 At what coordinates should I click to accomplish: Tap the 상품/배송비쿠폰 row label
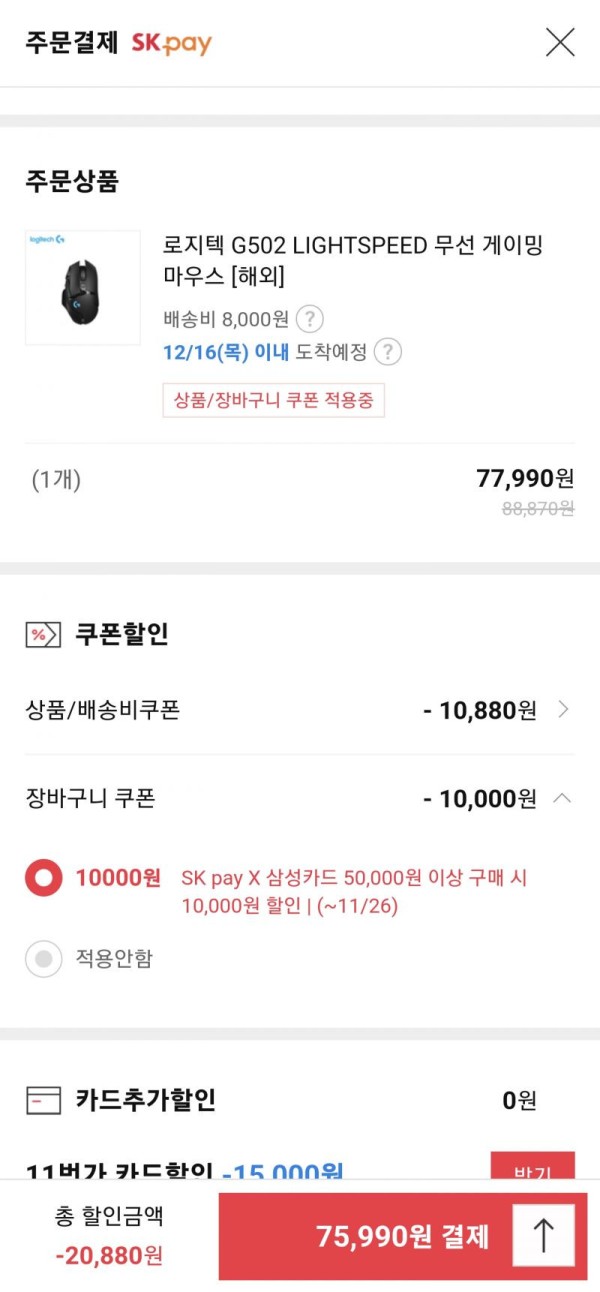tap(103, 710)
